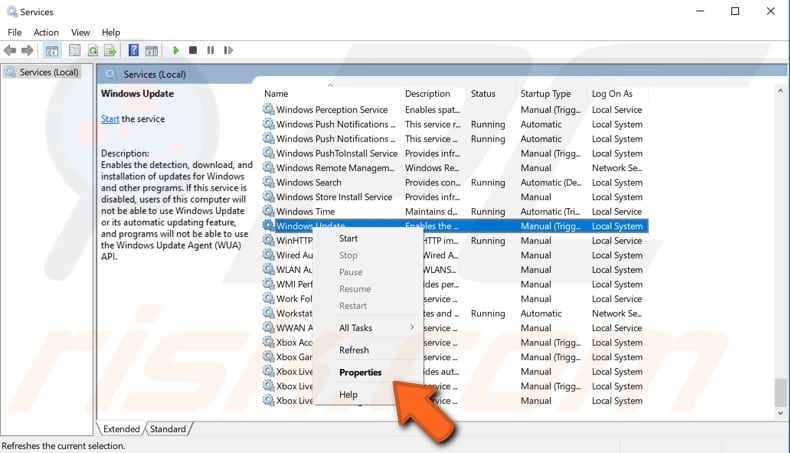Click the Work Fol service name
790x453 pixels.
click(294, 299)
